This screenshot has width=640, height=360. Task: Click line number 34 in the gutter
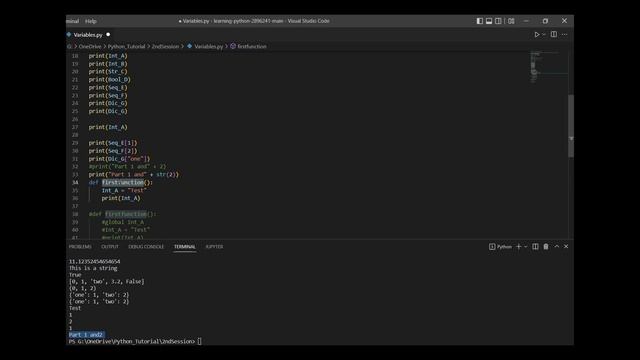[x=75, y=182]
